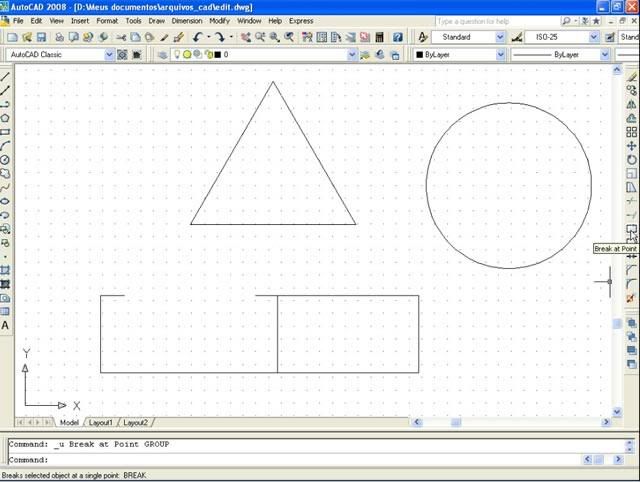Expand the ISO-25 dimension style dropdown
The height and width of the screenshot is (482, 640).
(x=593, y=37)
